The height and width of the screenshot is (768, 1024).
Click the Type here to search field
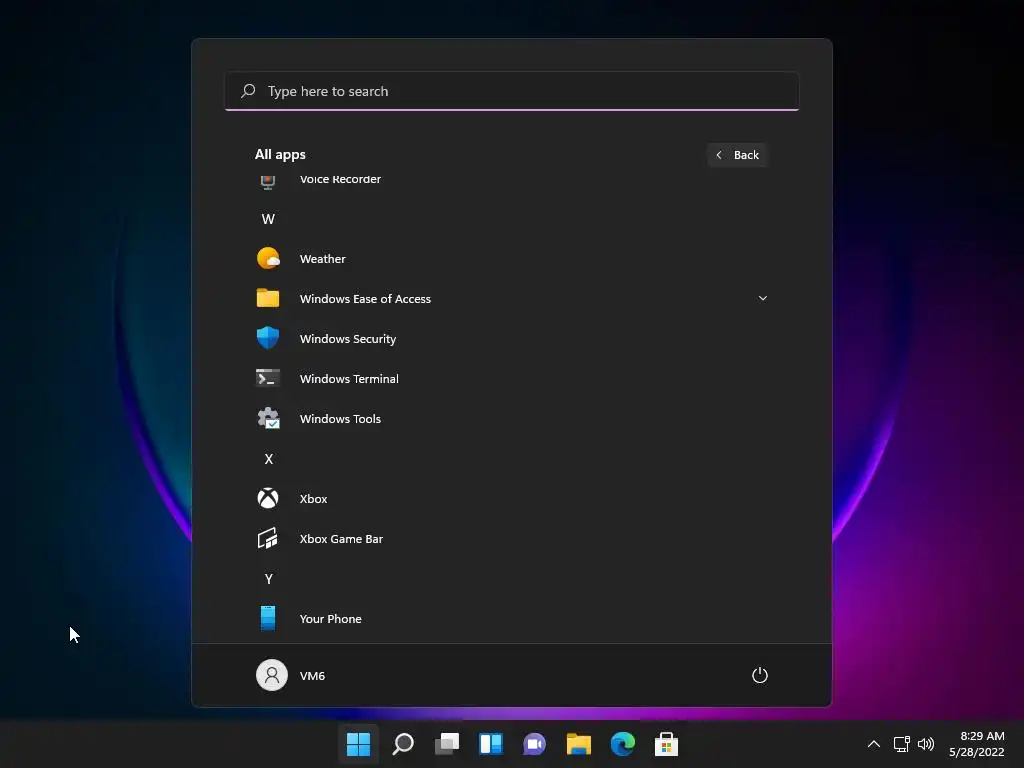point(512,91)
